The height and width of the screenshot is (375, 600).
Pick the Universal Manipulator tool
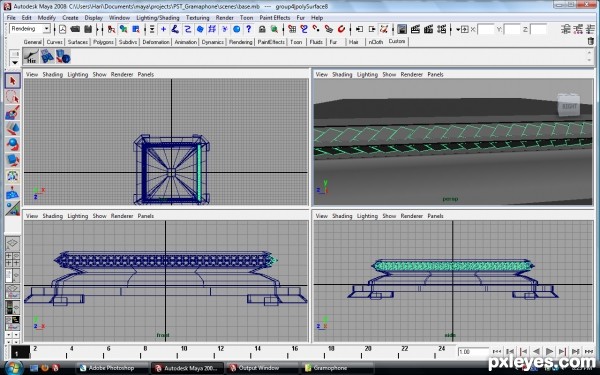pos(13,176)
